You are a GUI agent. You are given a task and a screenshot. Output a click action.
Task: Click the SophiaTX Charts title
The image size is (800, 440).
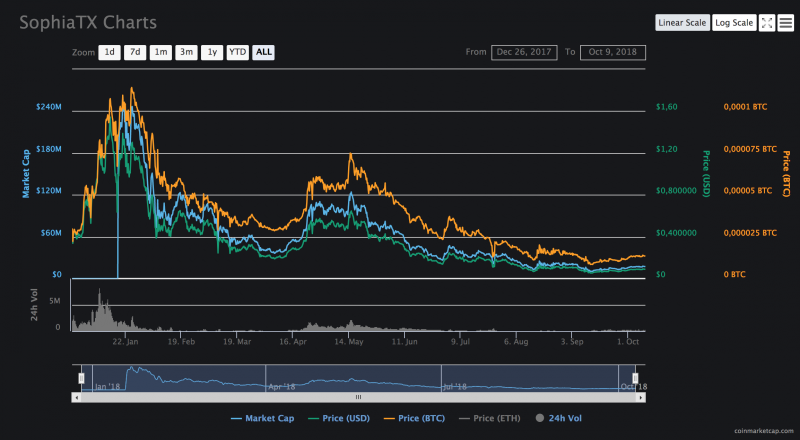pos(88,22)
